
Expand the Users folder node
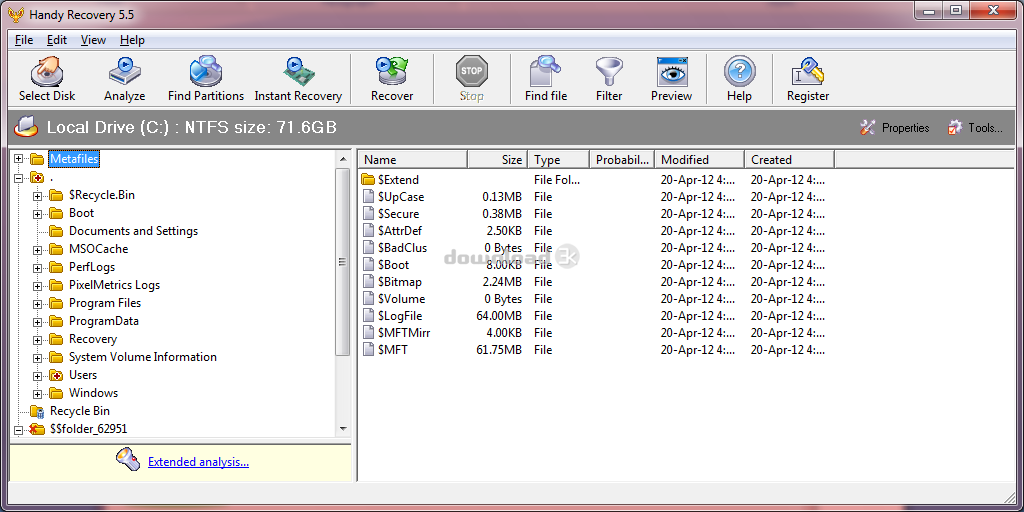coord(37,376)
